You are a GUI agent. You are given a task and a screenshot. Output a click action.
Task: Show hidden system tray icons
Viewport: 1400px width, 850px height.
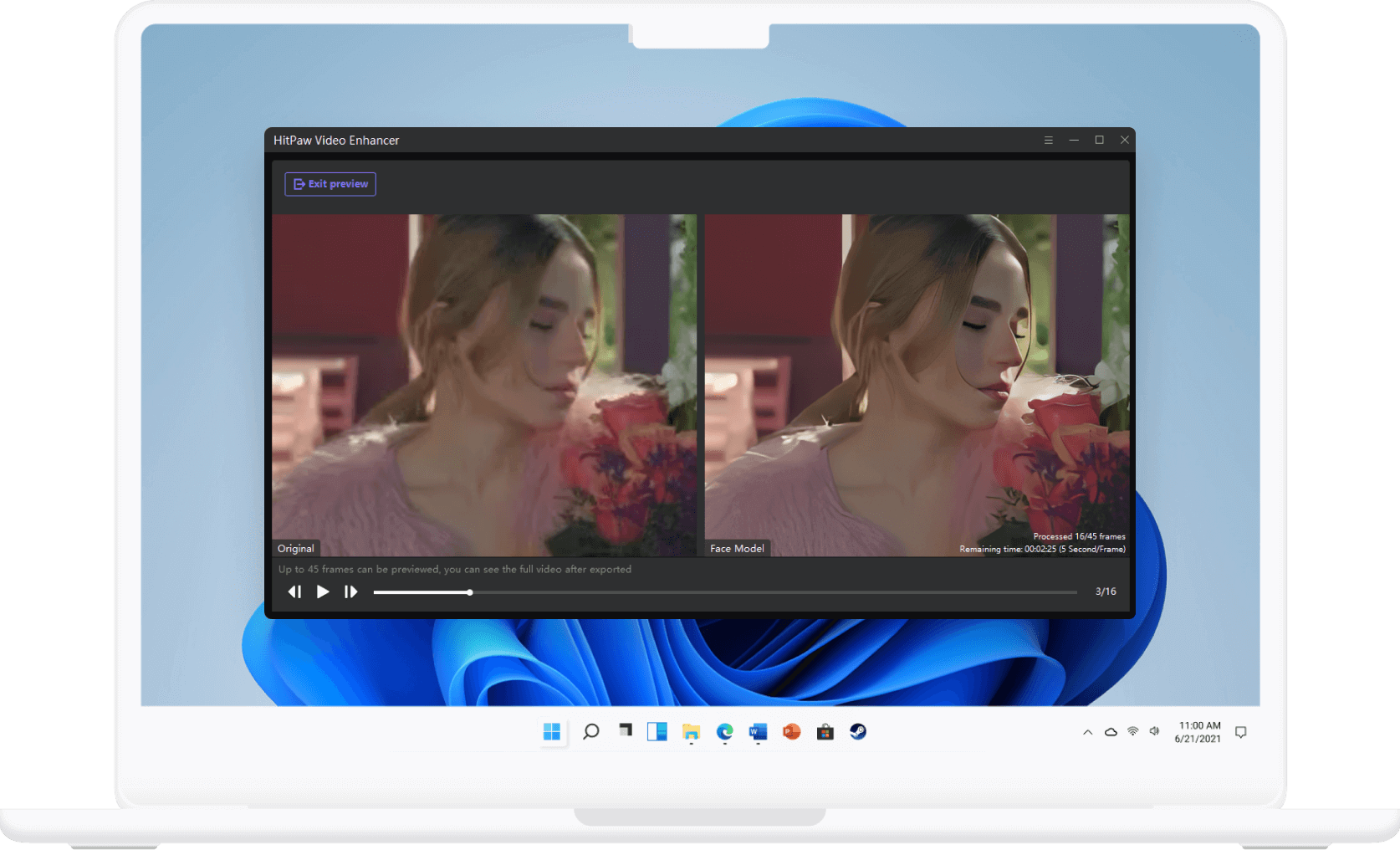coord(1087,732)
